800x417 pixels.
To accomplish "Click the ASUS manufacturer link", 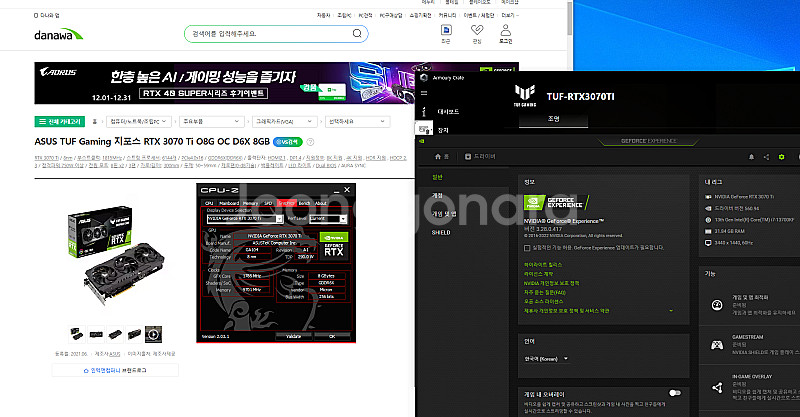I will click(x=115, y=354).
